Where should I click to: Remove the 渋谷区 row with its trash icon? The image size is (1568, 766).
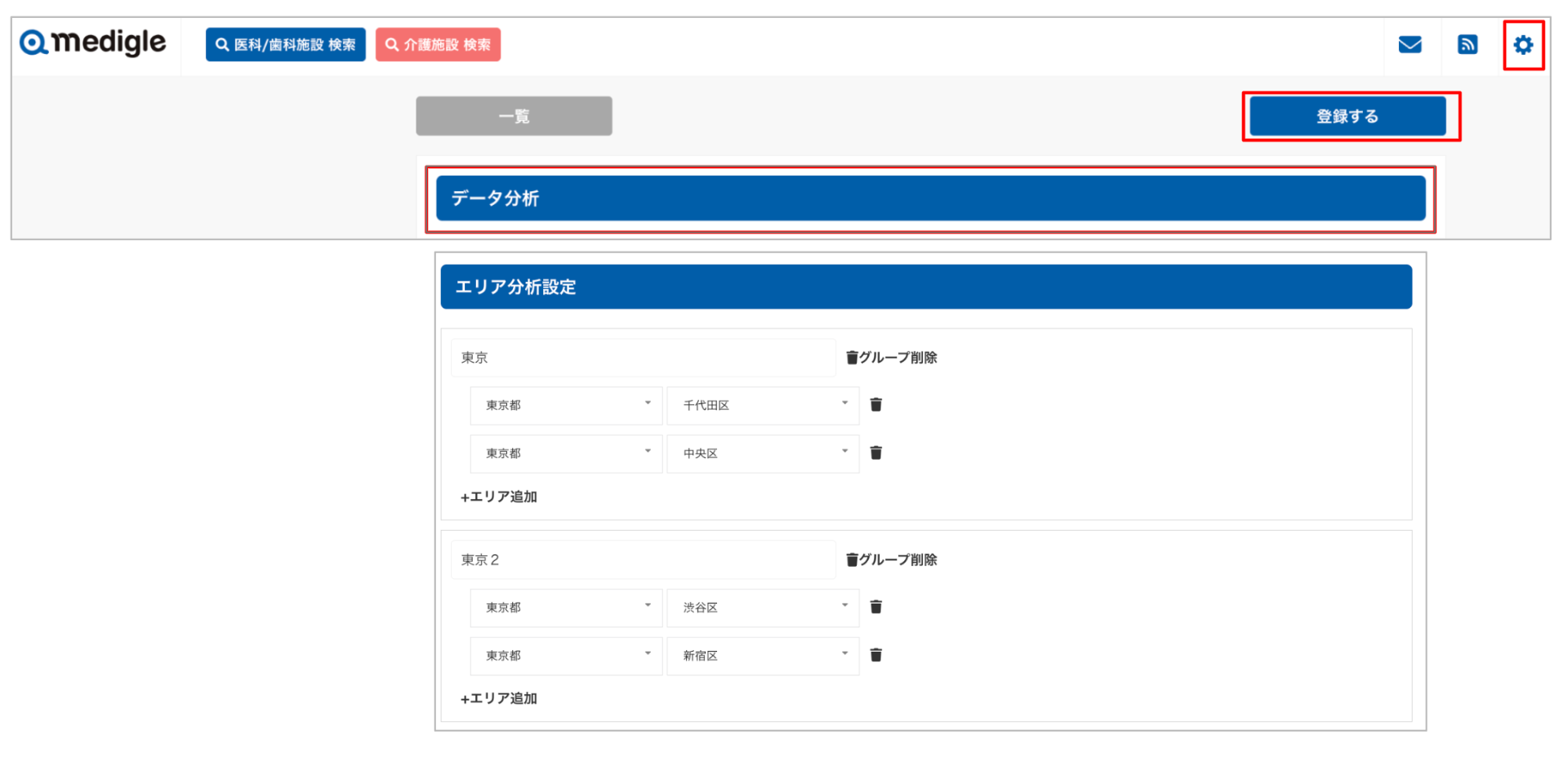[x=875, y=607]
